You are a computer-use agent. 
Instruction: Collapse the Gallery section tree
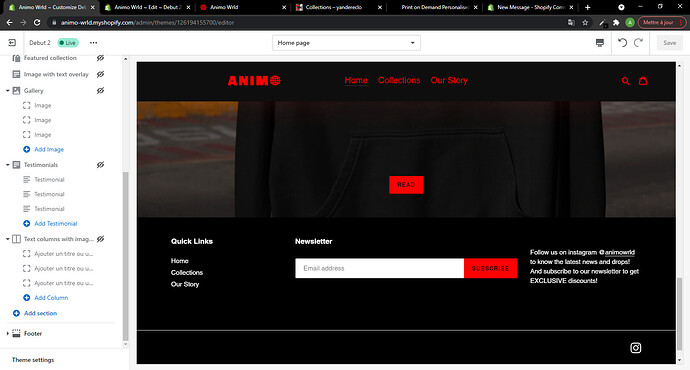pos(7,91)
